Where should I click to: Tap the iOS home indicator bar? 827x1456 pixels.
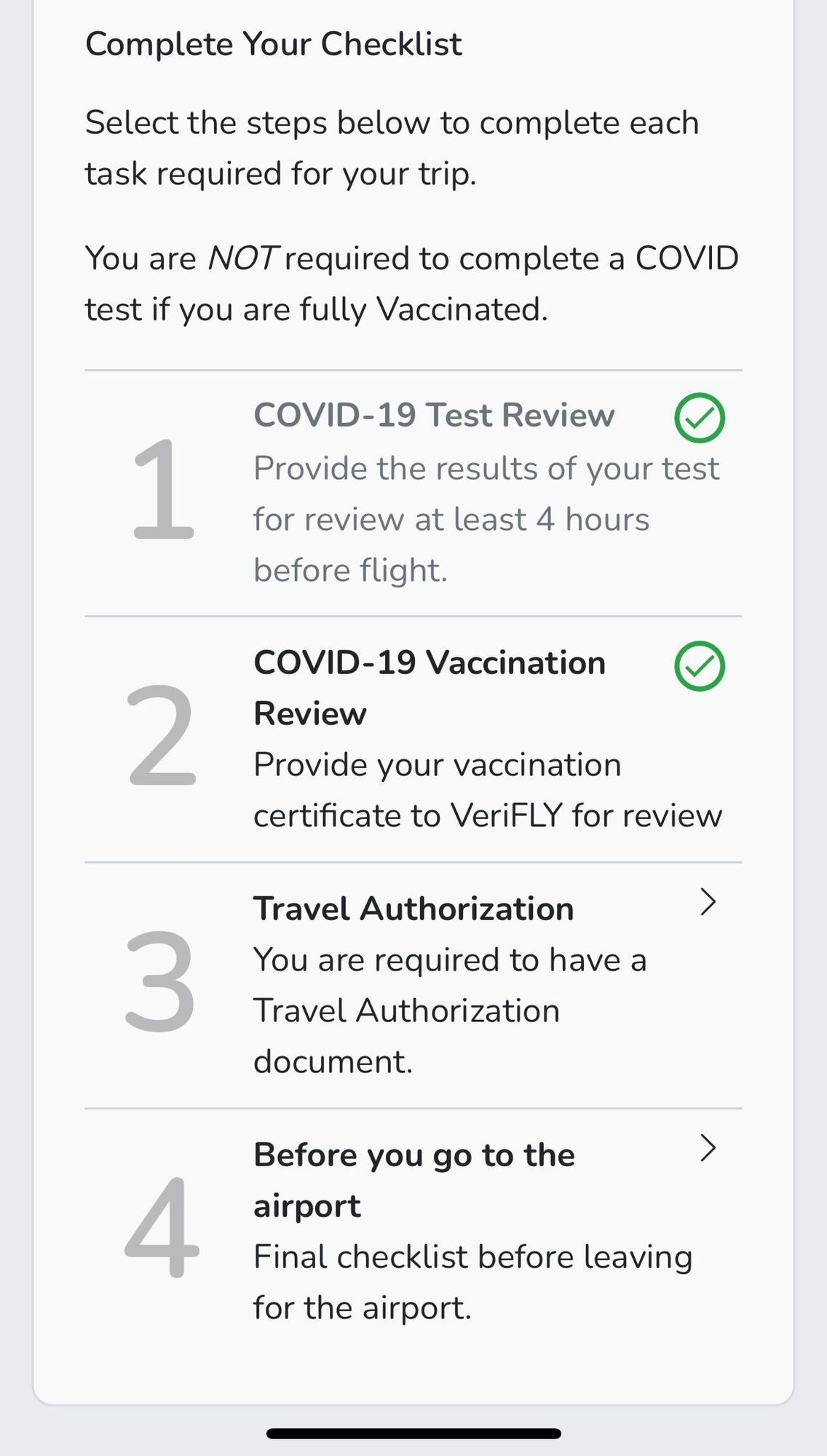tap(413, 1433)
